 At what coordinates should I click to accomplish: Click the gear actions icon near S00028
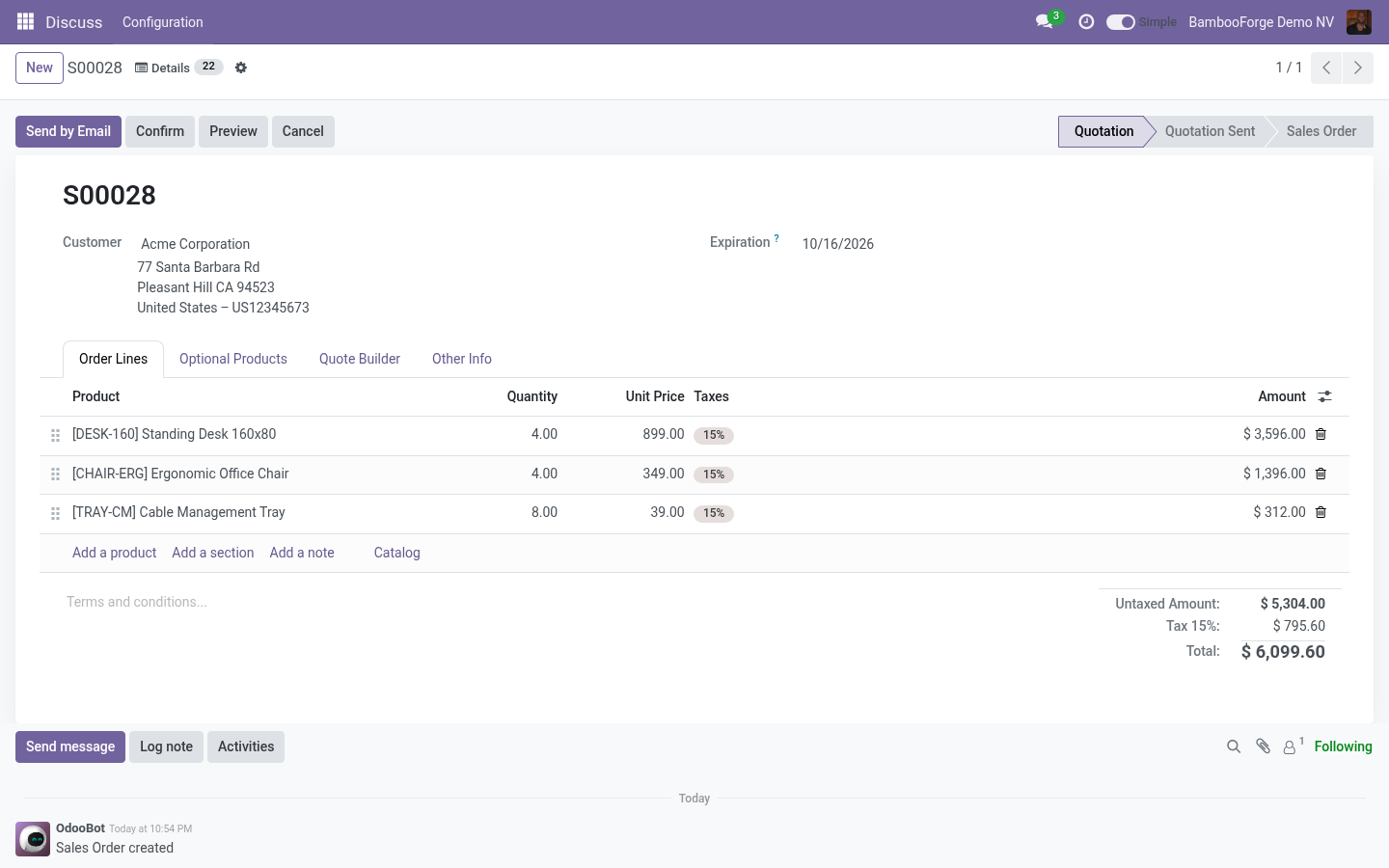[241, 68]
